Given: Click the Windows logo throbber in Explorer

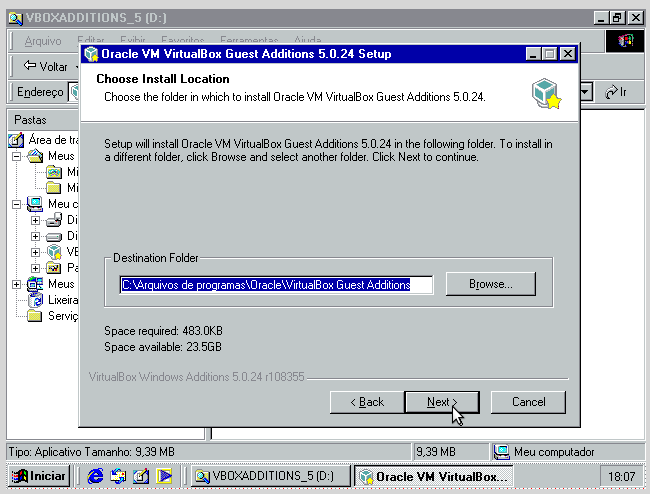Looking at the screenshot, I should point(626,41).
